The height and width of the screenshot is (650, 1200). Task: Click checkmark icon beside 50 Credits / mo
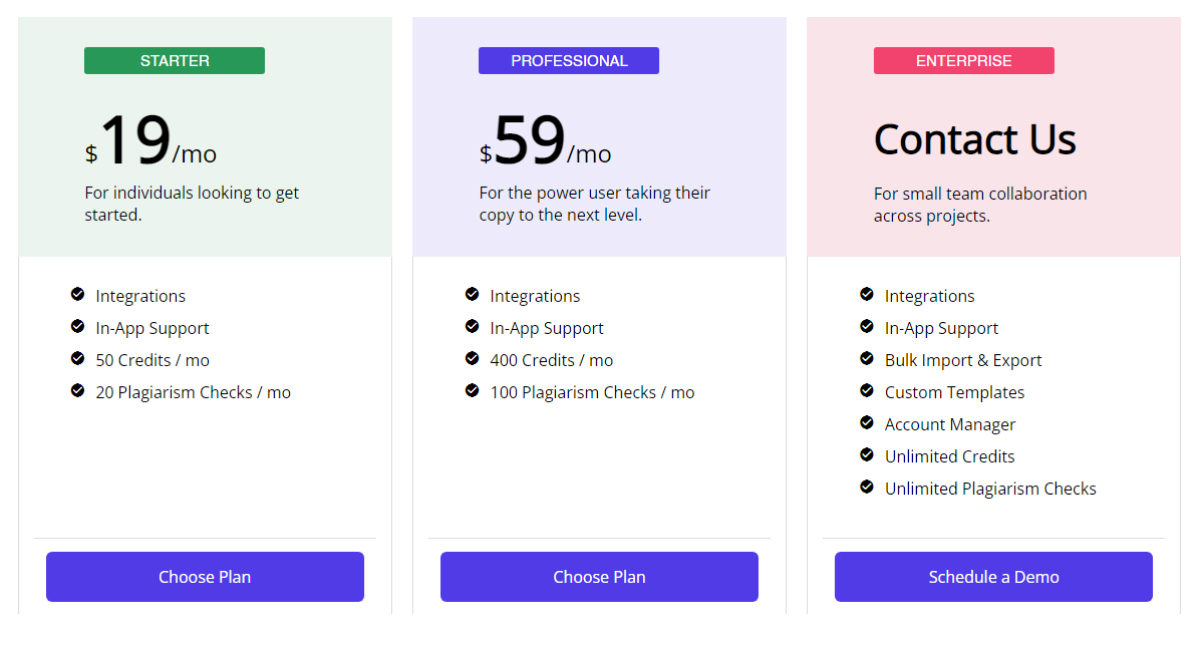pyautogui.click(x=77, y=359)
